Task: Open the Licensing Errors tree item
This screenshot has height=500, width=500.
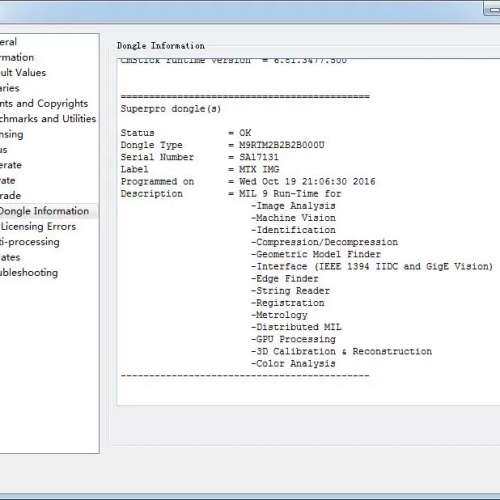Action: (x=38, y=227)
